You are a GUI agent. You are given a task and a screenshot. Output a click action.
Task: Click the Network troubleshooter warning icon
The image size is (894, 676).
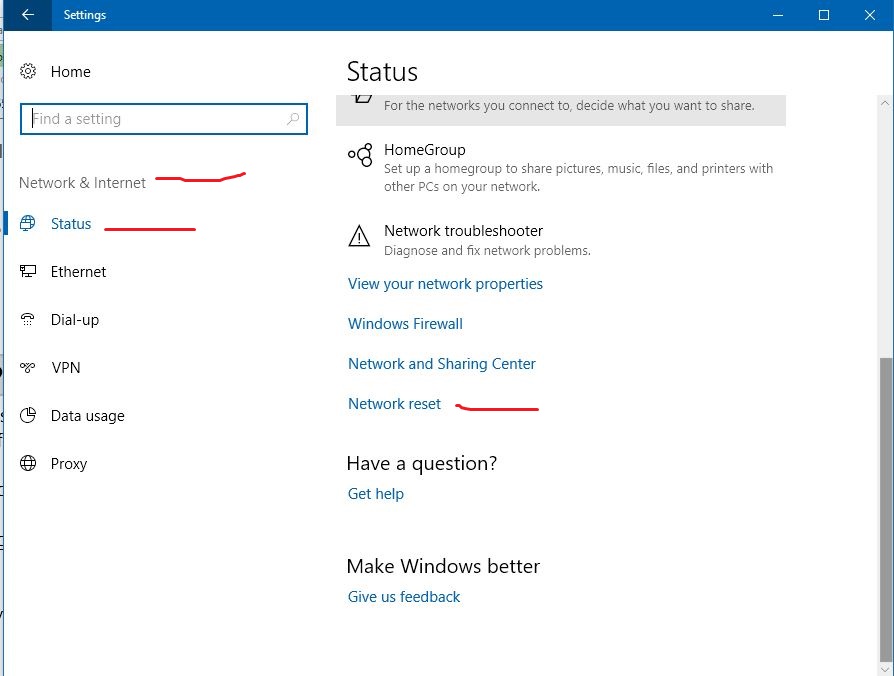(359, 236)
